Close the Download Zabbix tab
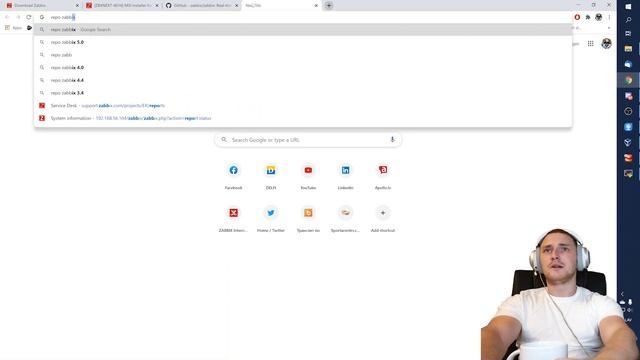Viewport: 640px width, 360px height. (x=77, y=6)
